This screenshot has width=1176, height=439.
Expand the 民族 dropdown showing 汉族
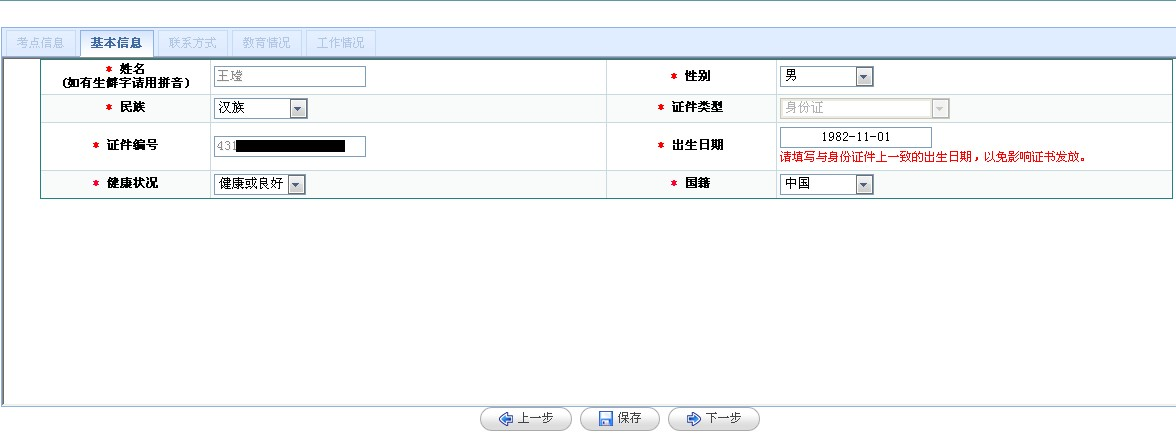point(298,108)
